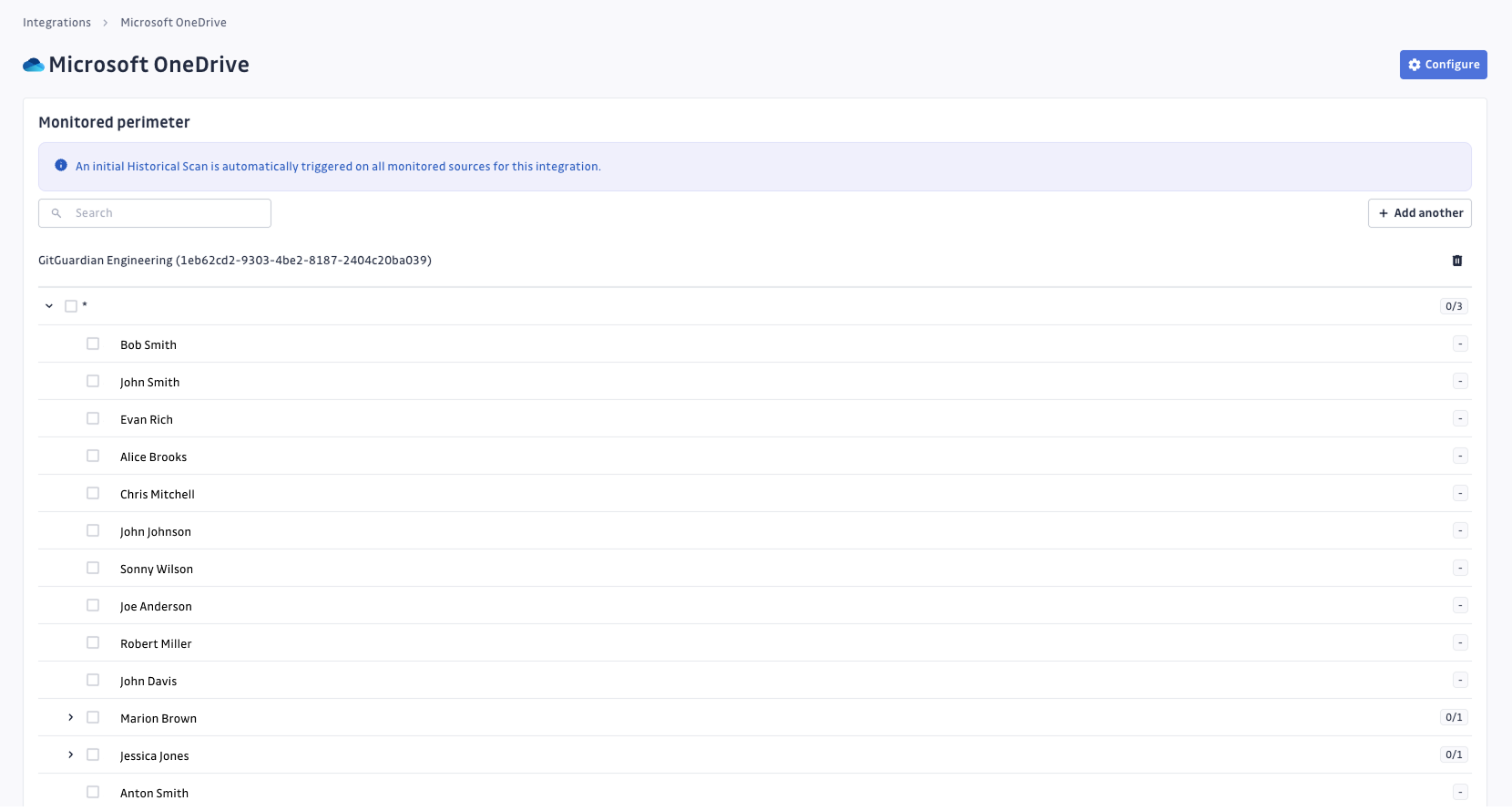Image resolution: width=1512 pixels, height=811 pixels.
Task: Click the info icon in the banner
Action: pos(61,166)
